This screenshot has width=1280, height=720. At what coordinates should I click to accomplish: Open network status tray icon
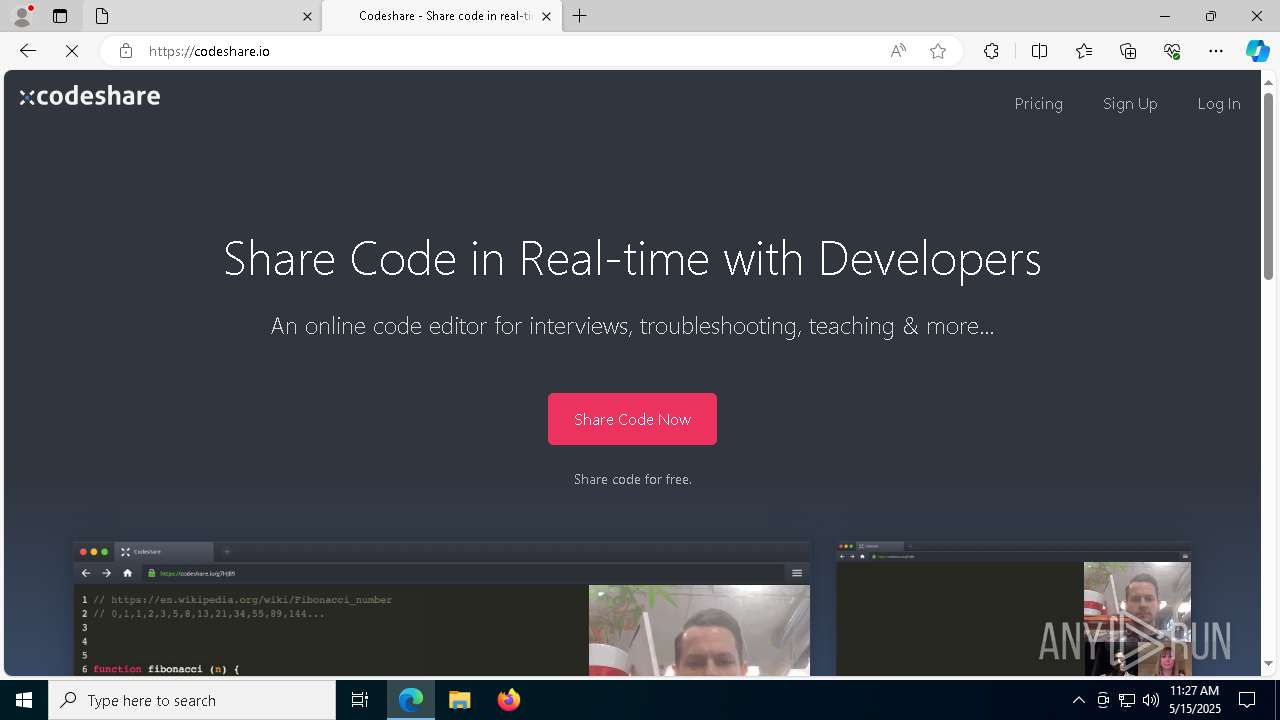pyautogui.click(x=1127, y=700)
